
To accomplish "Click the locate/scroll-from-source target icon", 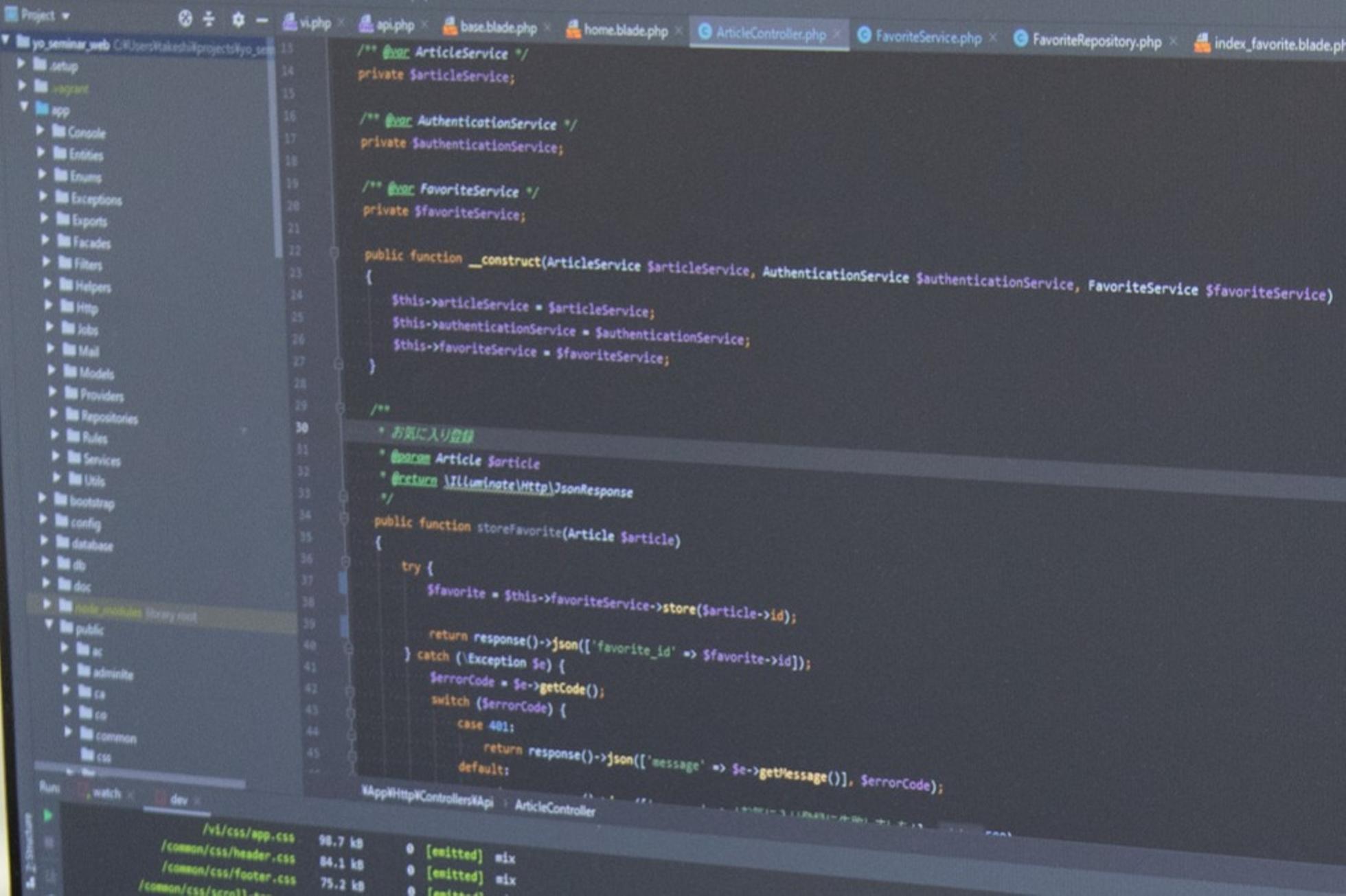I will coord(185,19).
